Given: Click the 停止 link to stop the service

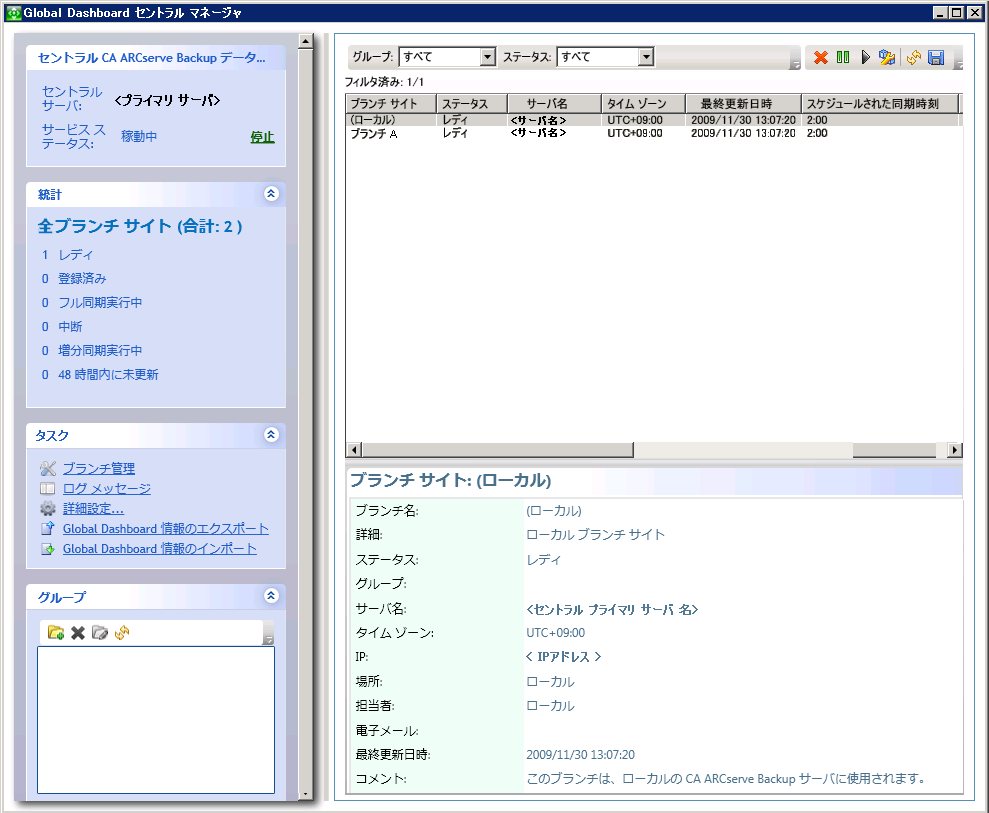Looking at the screenshot, I should pos(260,135).
